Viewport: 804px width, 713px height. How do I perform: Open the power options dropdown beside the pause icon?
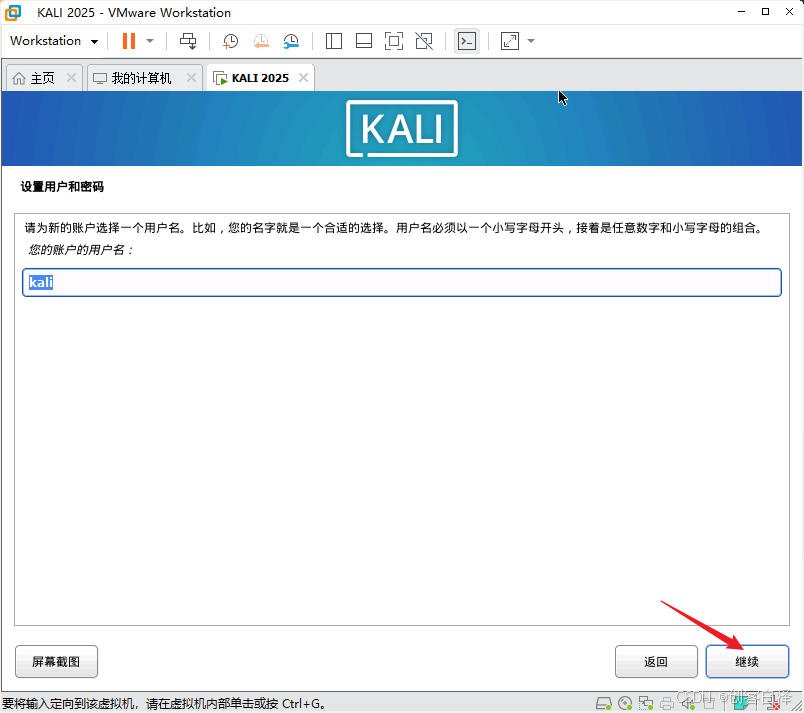tap(150, 41)
